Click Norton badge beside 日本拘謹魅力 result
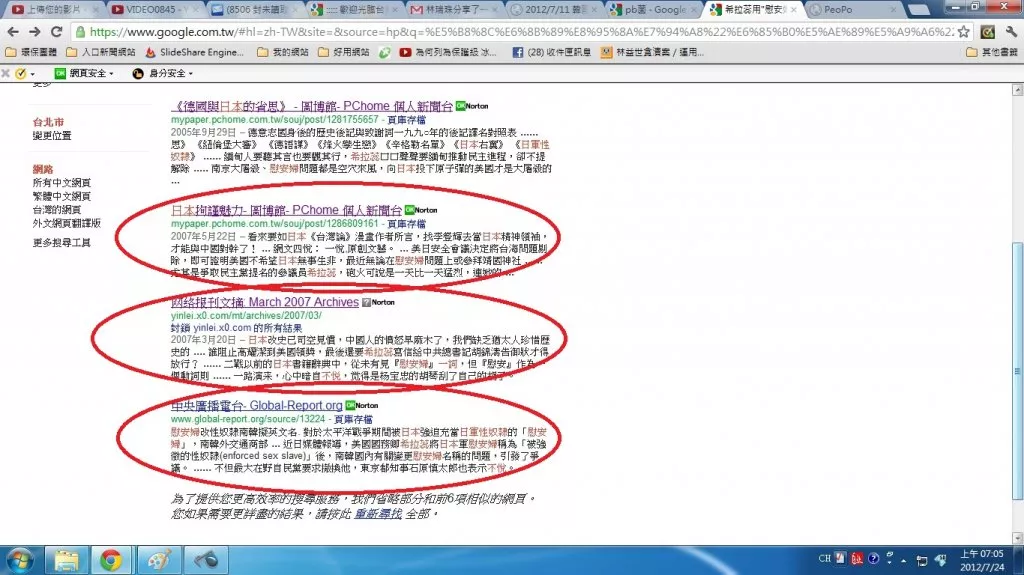The image size is (1024, 575). (421, 210)
